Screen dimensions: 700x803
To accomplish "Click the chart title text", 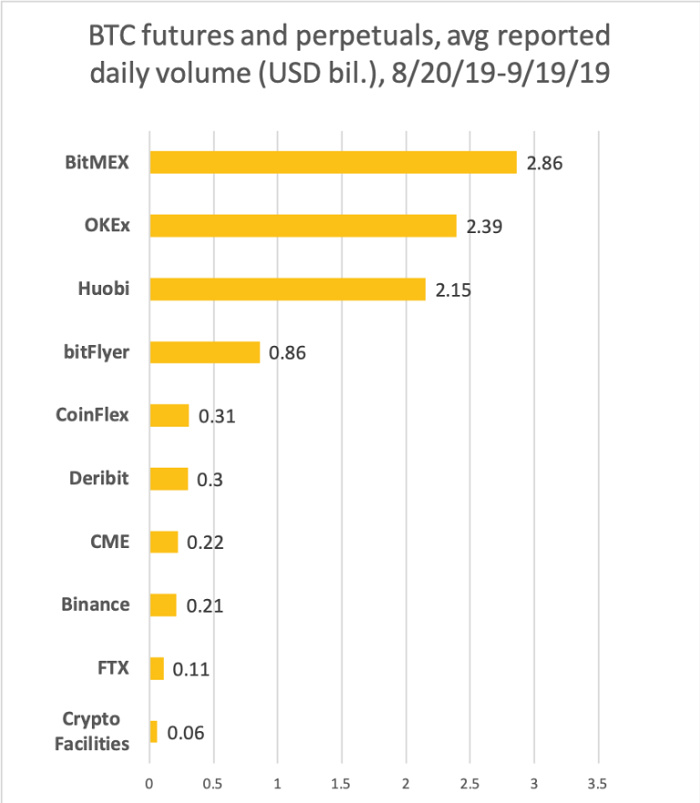I will tap(350, 54).
